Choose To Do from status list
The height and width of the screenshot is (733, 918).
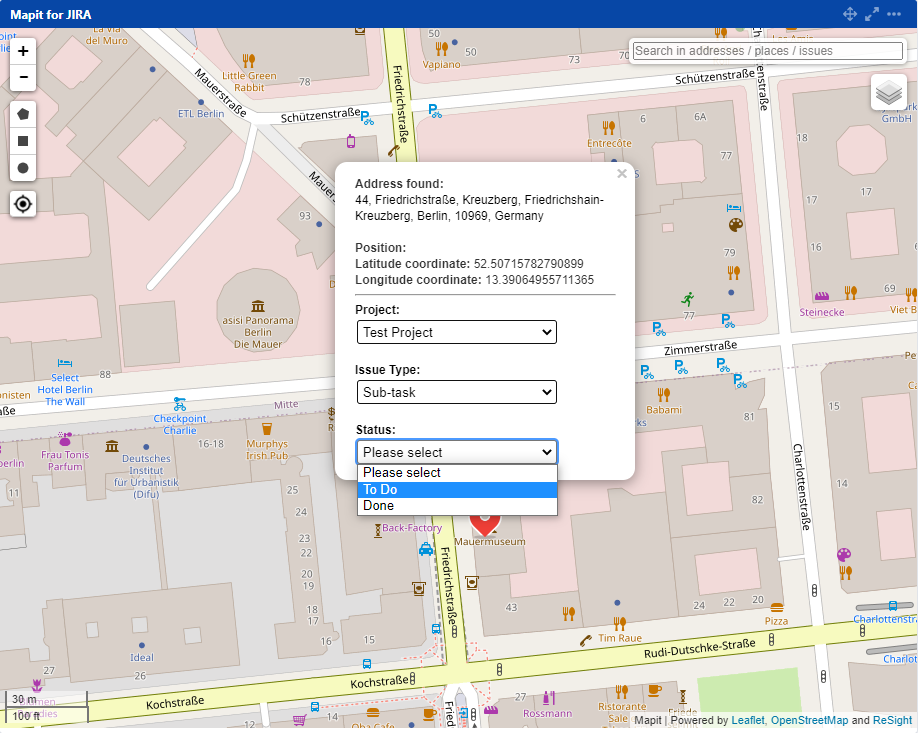tap(456, 490)
